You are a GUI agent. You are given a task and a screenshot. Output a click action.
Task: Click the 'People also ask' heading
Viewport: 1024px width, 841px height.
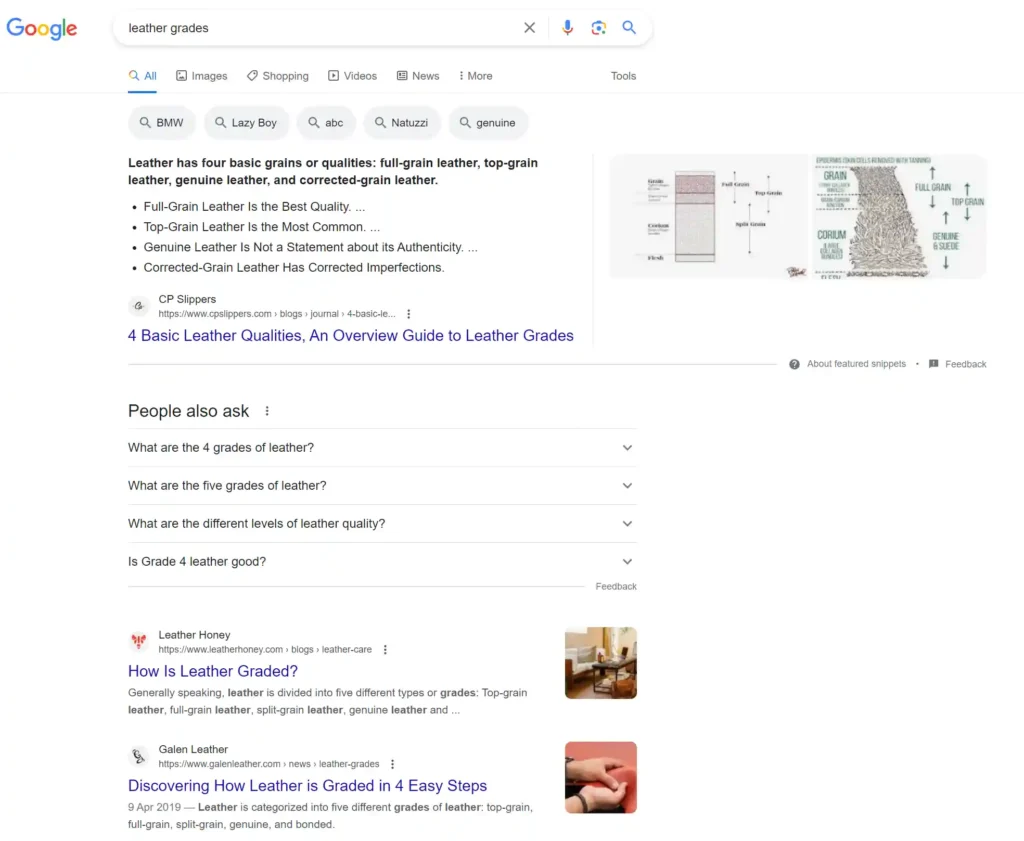click(189, 411)
